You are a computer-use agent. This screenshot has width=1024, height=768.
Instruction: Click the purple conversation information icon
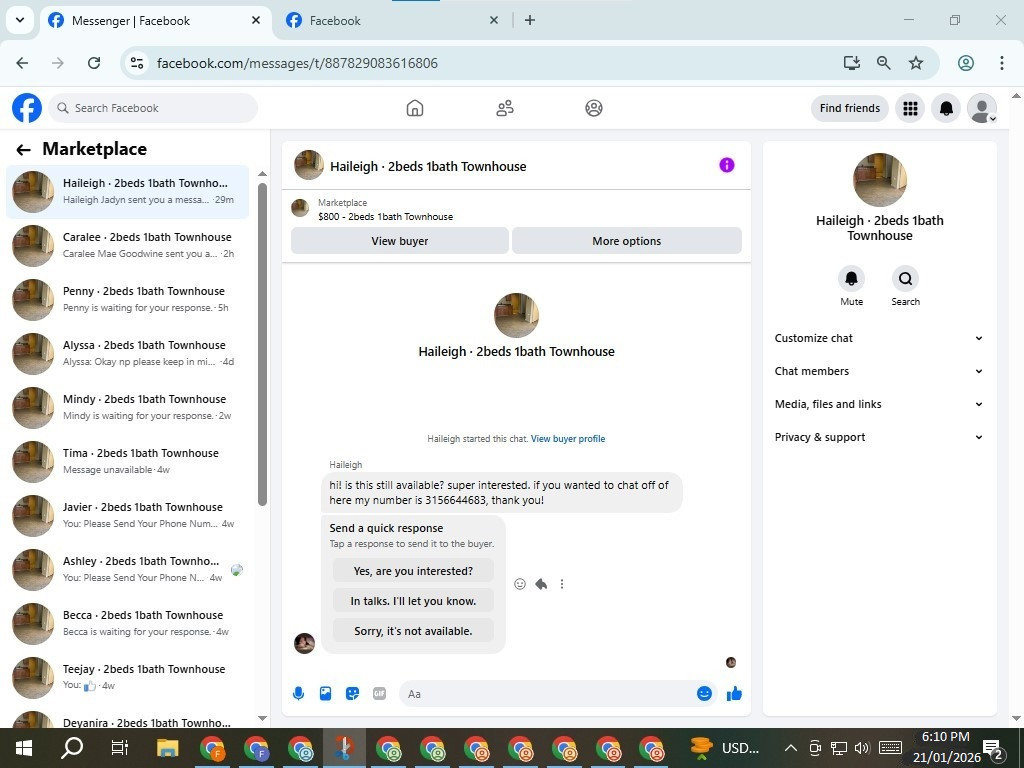point(727,165)
